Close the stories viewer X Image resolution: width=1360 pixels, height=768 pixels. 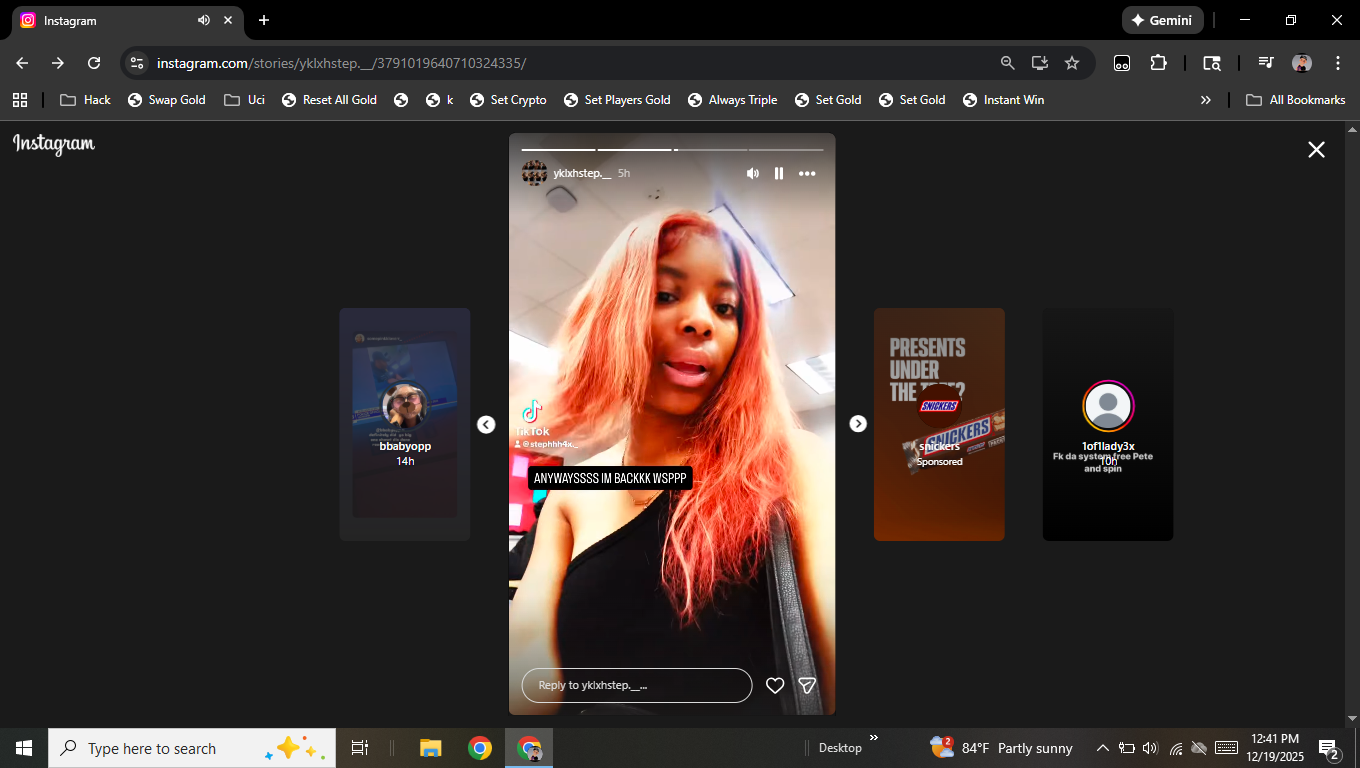pyautogui.click(x=1316, y=150)
